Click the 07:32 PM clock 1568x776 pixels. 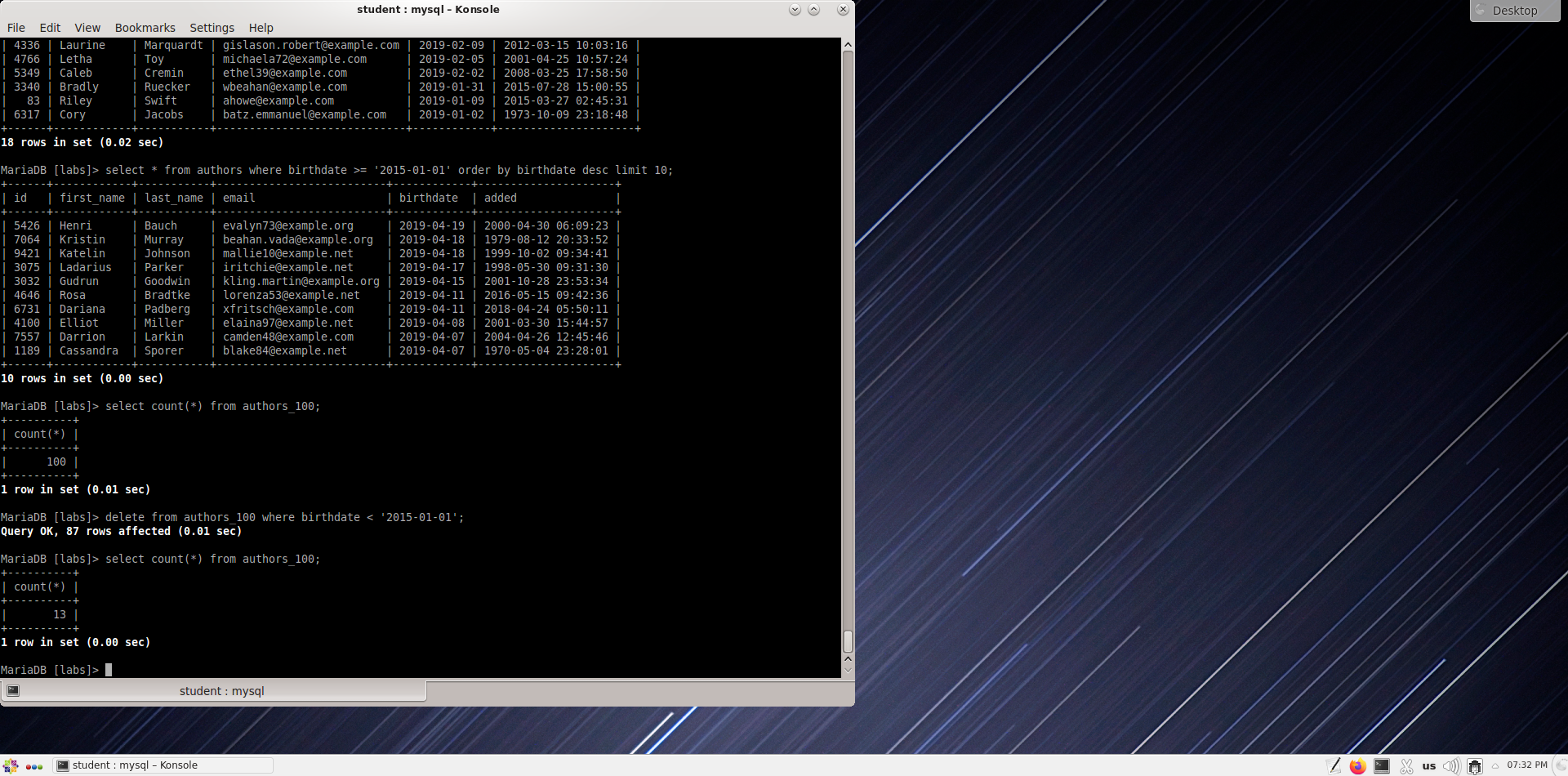1527,765
